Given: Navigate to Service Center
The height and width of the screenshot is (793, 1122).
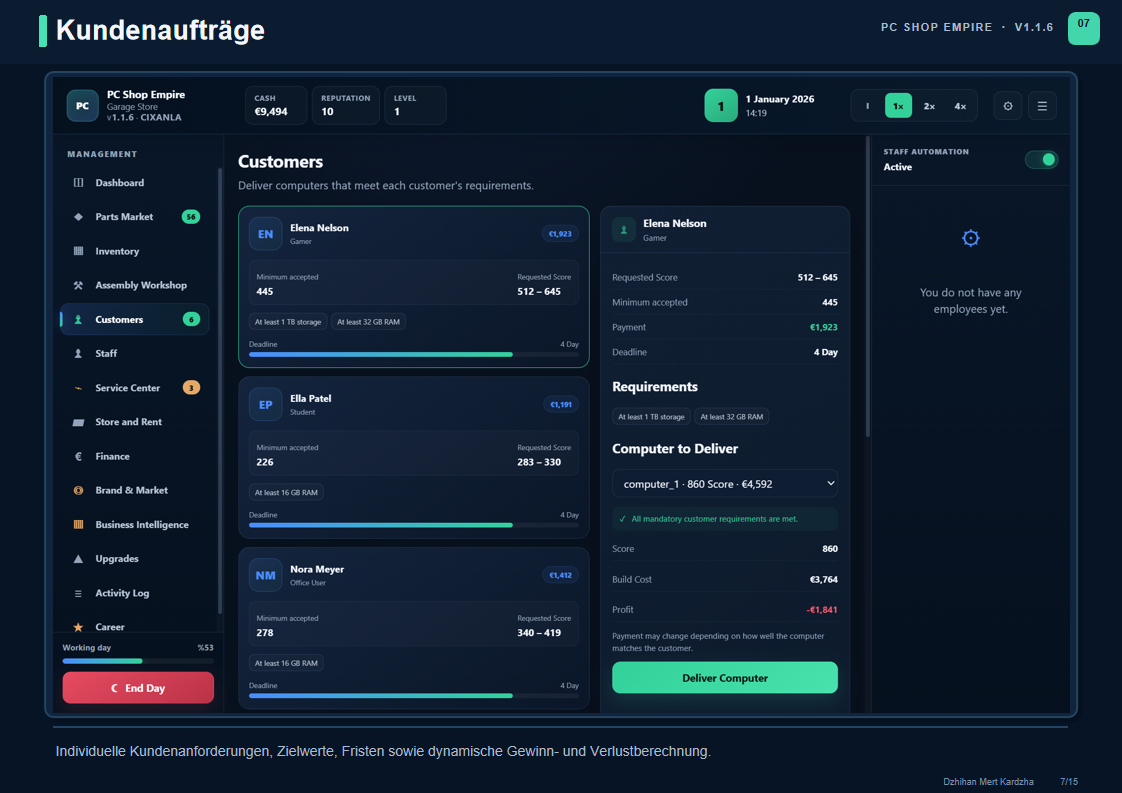Looking at the screenshot, I should tap(135, 388).
